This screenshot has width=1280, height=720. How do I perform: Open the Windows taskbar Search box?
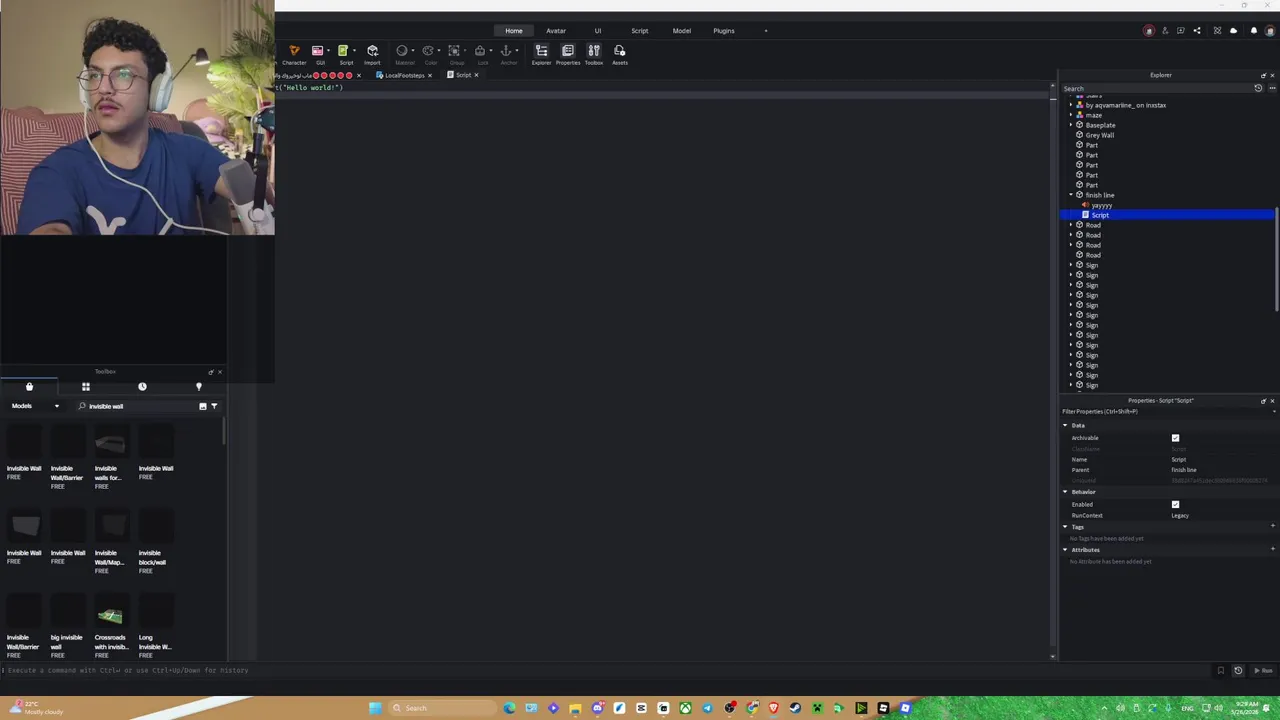(441, 708)
